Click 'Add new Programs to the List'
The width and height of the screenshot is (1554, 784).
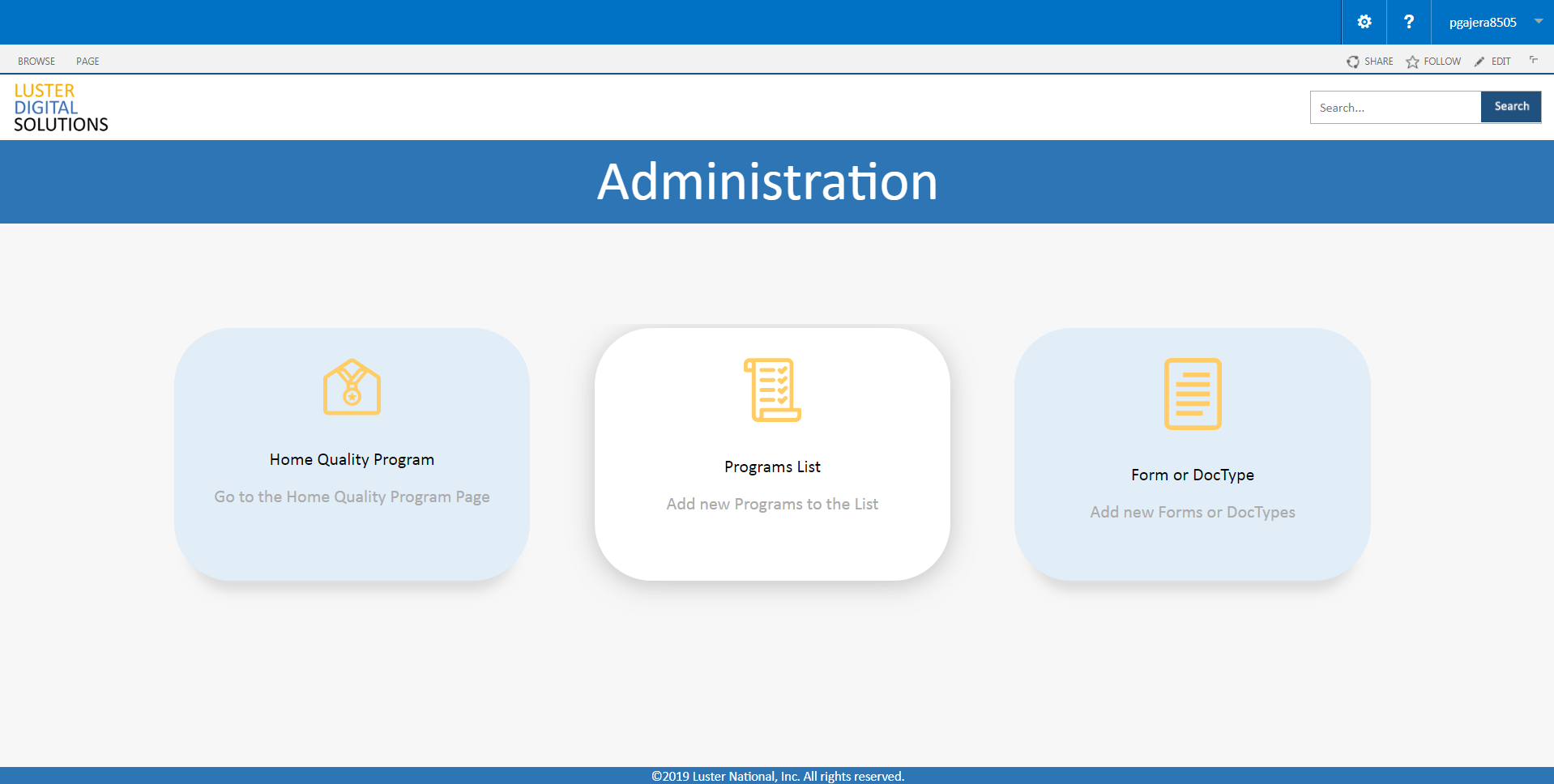pyautogui.click(x=772, y=504)
